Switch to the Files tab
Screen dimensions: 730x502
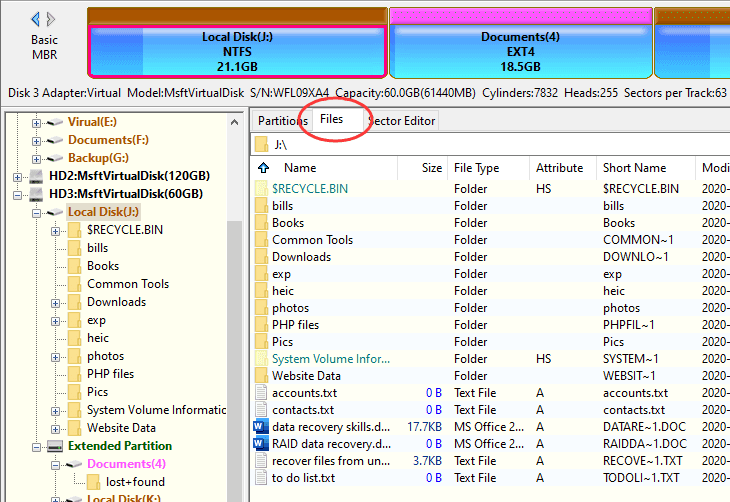(332, 120)
